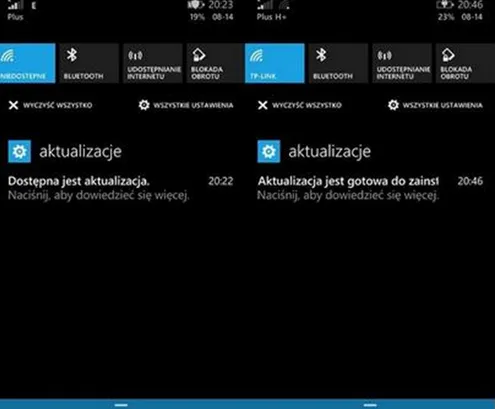This screenshot has width=495, height=409.
Task: Open right Wszystkie Ustawienia gear icon
Action: point(393,105)
